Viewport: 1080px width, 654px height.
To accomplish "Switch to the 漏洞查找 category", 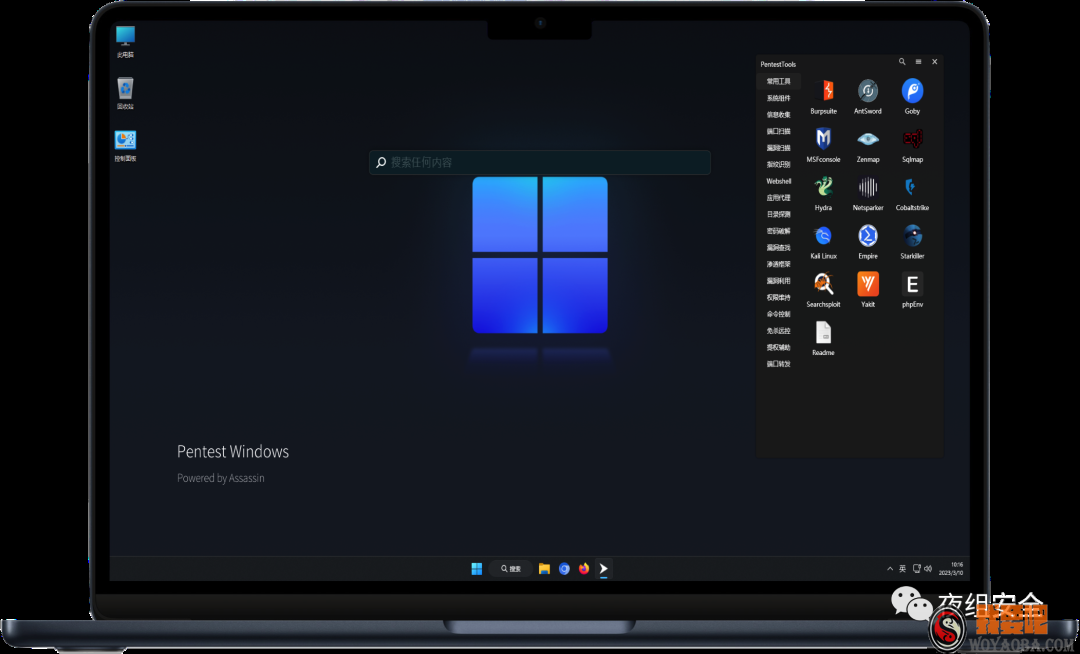I will 778,248.
